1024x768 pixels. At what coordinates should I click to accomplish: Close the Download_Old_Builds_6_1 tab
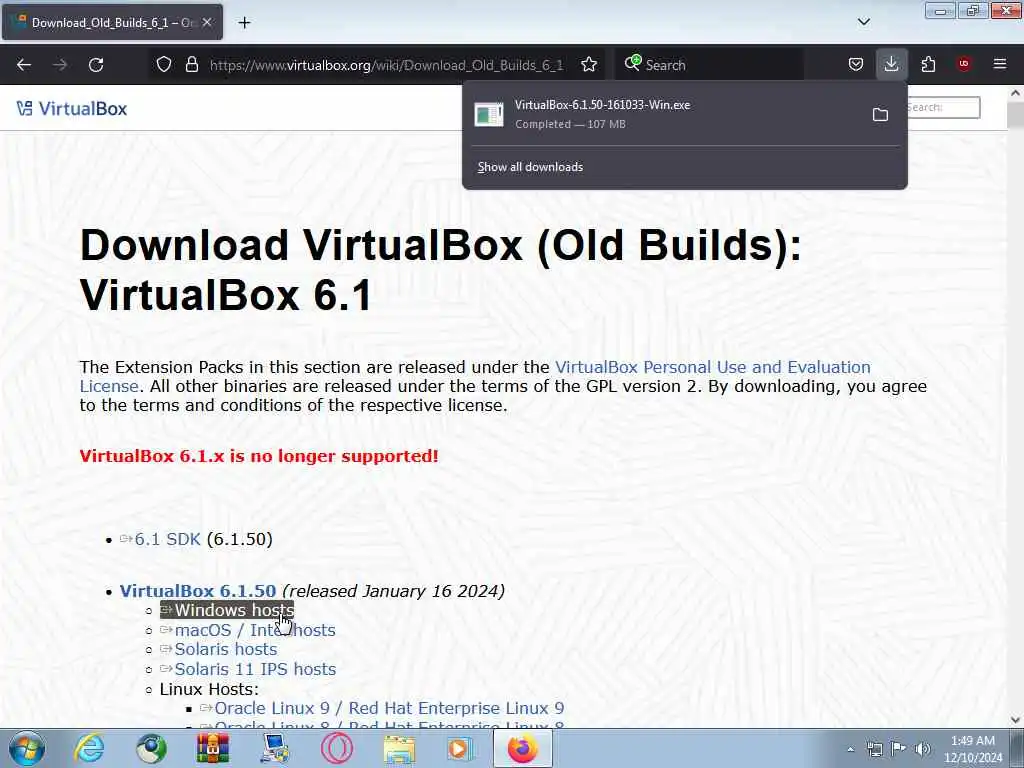point(207,22)
